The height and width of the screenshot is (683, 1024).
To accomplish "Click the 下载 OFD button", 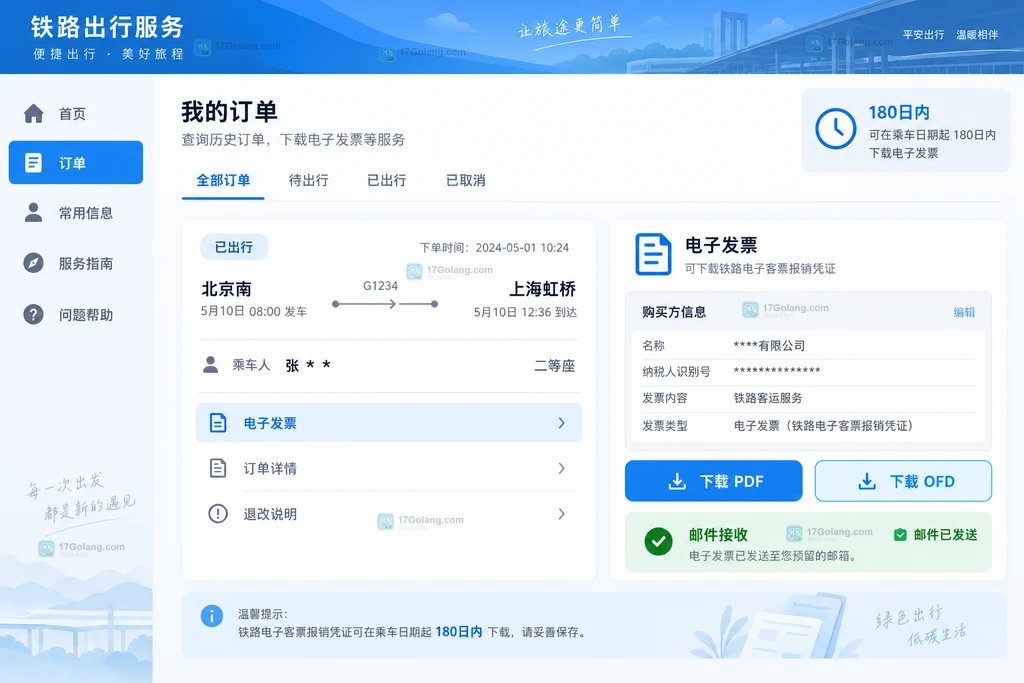I will [x=903, y=481].
